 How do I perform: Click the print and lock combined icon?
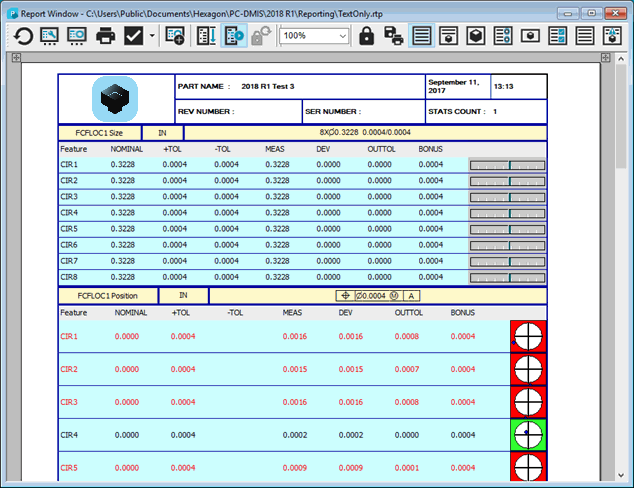point(394,36)
